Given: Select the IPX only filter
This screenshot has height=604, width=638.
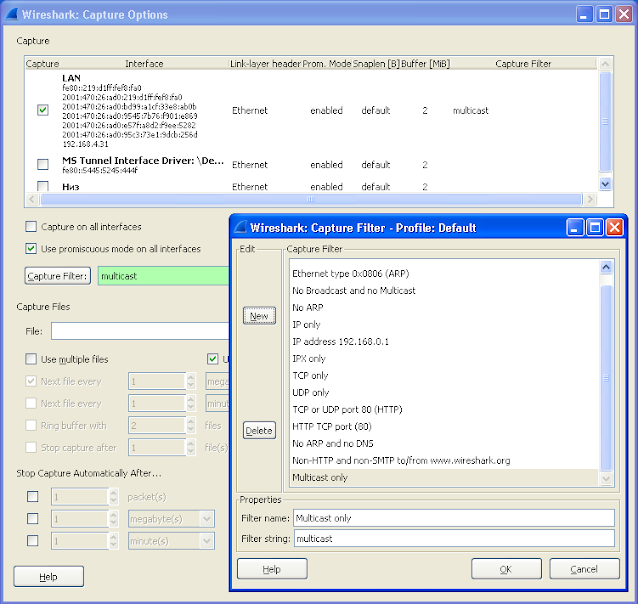Looking at the screenshot, I should (445, 359).
